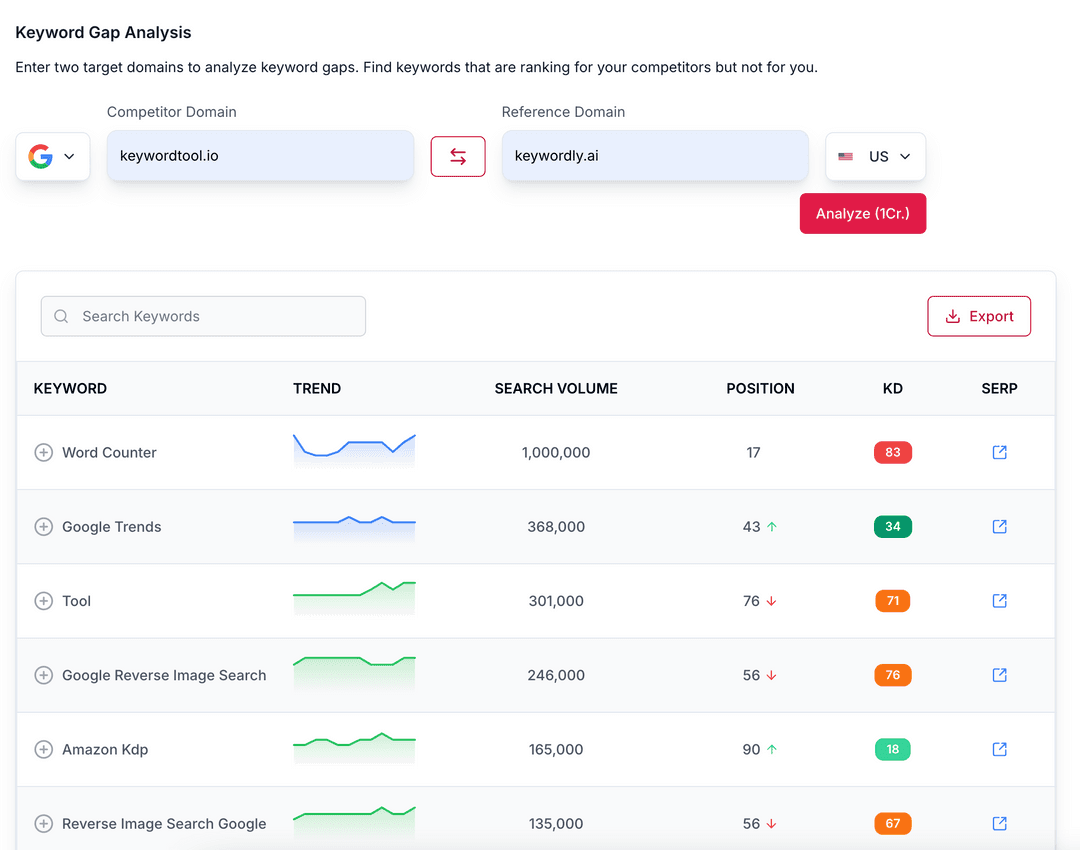Open SERP link for Google Trends
The width and height of the screenshot is (1080, 850).
click(x=999, y=527)
